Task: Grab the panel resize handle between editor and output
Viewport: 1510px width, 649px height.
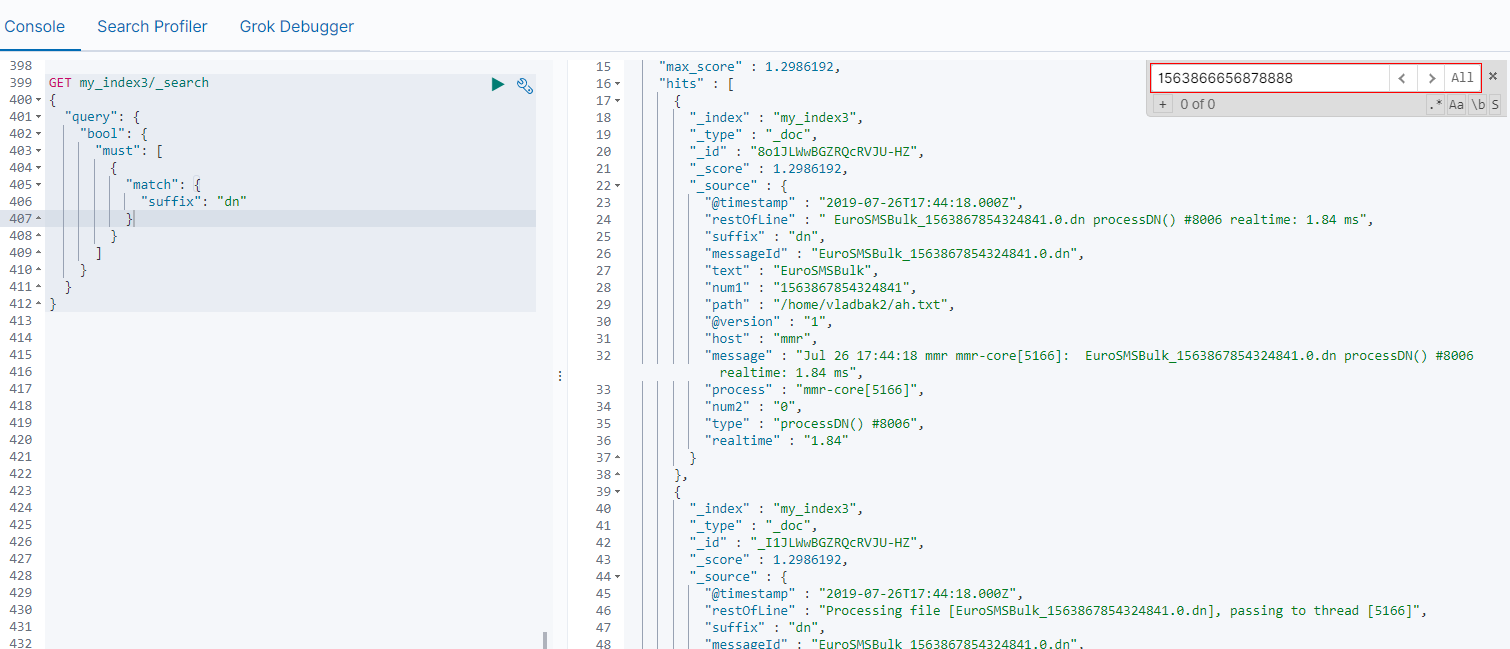Action: coord(560,376)
